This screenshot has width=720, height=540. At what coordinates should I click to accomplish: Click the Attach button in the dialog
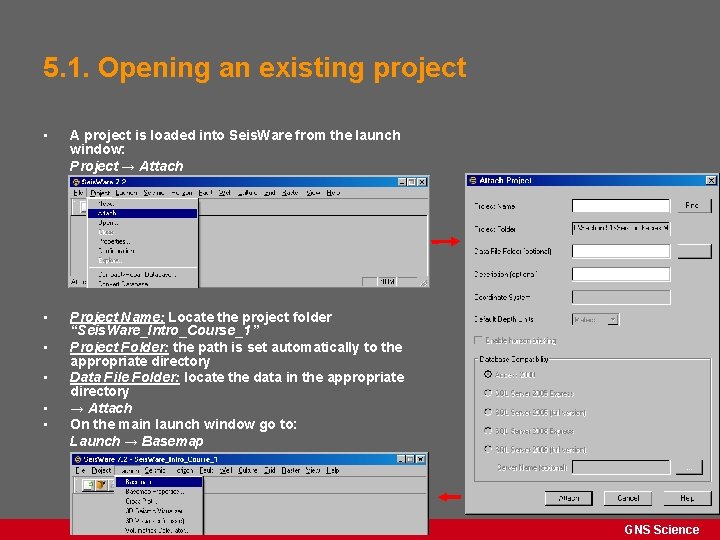pos(568,498)
